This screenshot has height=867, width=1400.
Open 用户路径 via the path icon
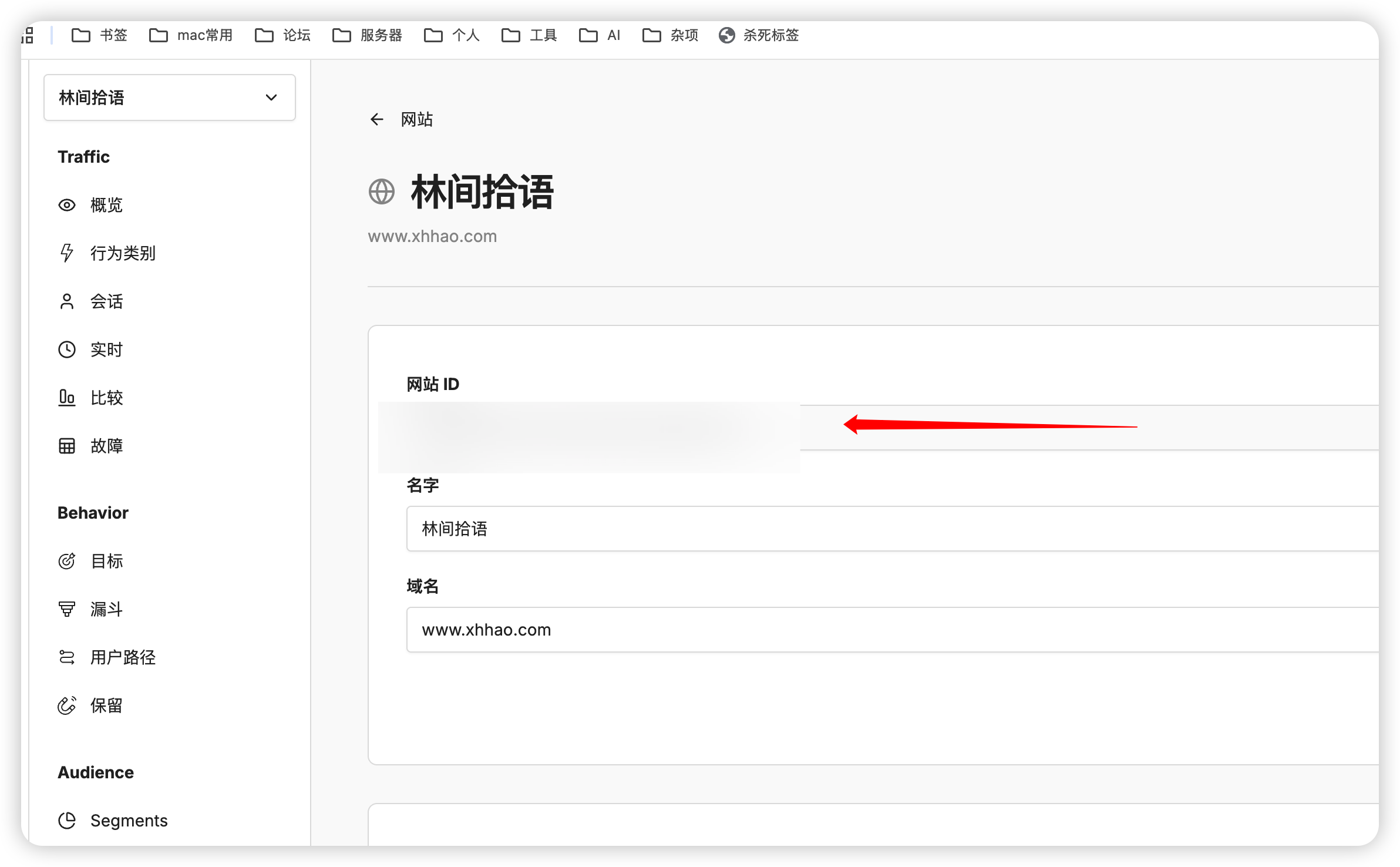point(67,657)
